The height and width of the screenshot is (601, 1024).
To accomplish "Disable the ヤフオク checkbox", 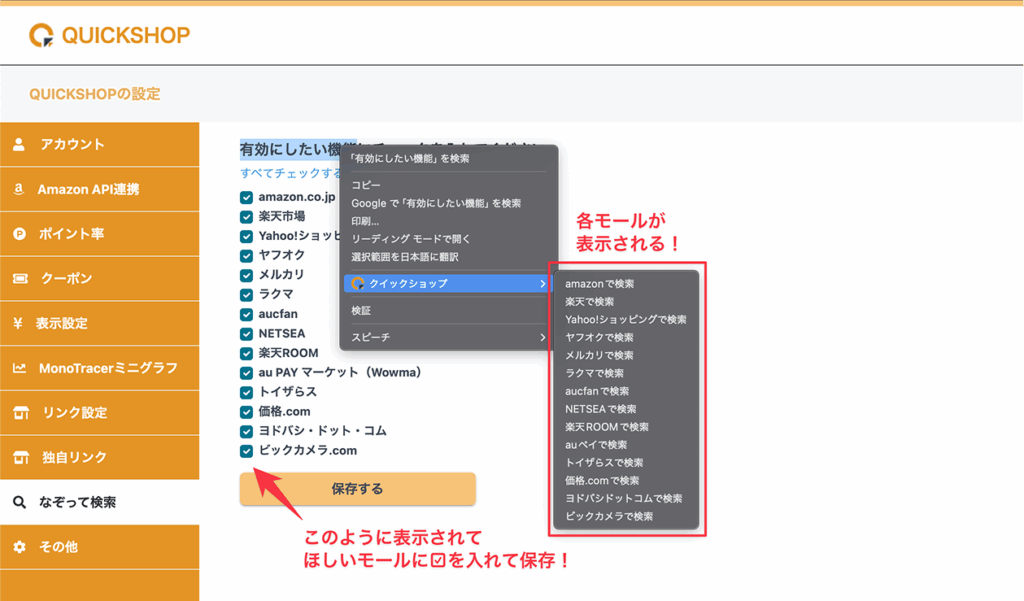I will pos(246,255).
